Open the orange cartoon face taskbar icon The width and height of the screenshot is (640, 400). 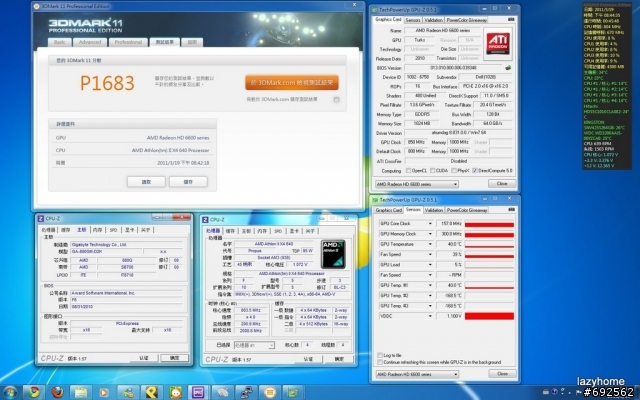(176, 393)
